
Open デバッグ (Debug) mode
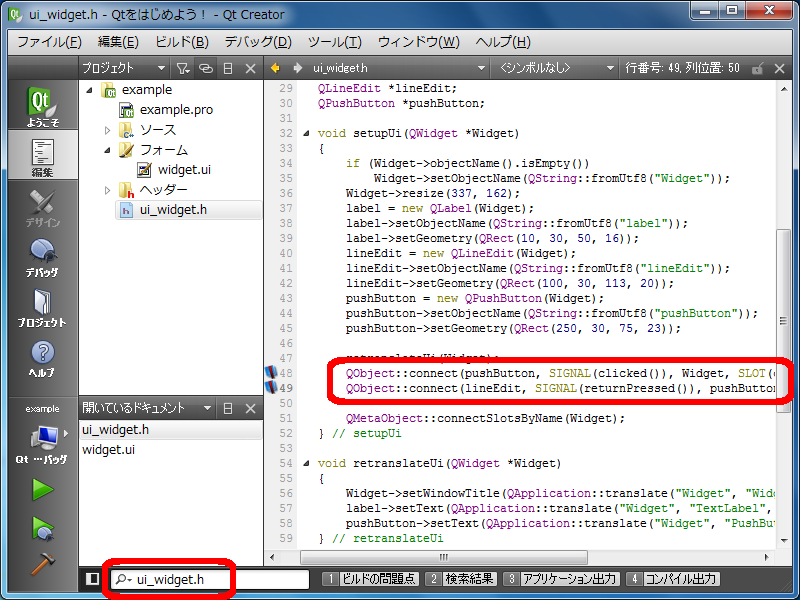coord(41,256)
